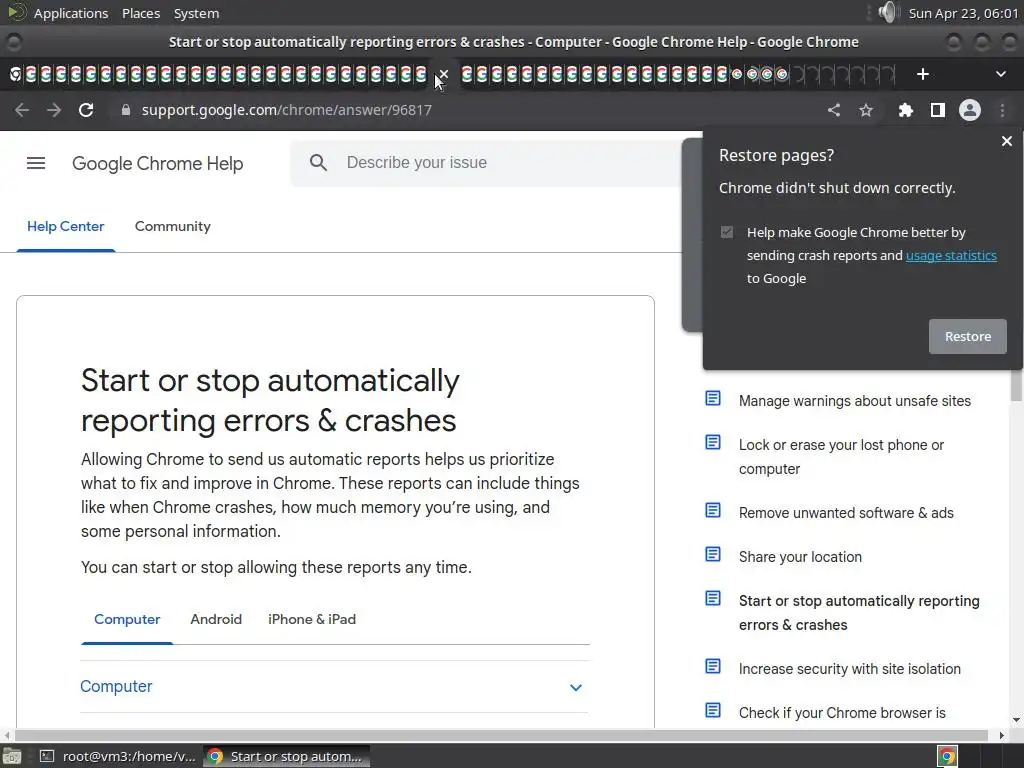Switch to the Community tab
The width and height of the screenshot is (1024, 768).
coord(172,227)
